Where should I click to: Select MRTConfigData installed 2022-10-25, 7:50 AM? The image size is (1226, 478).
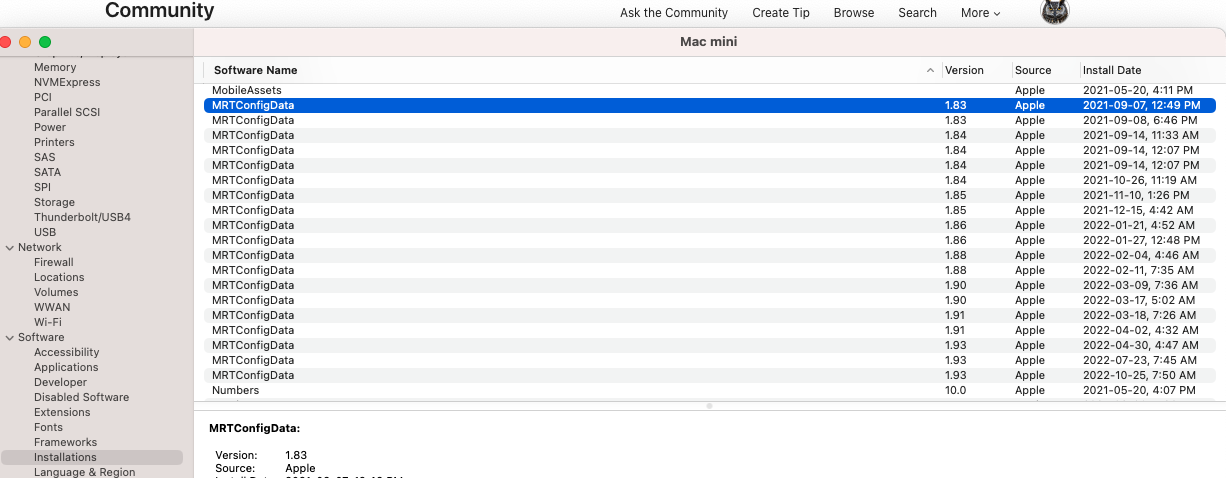709,375
